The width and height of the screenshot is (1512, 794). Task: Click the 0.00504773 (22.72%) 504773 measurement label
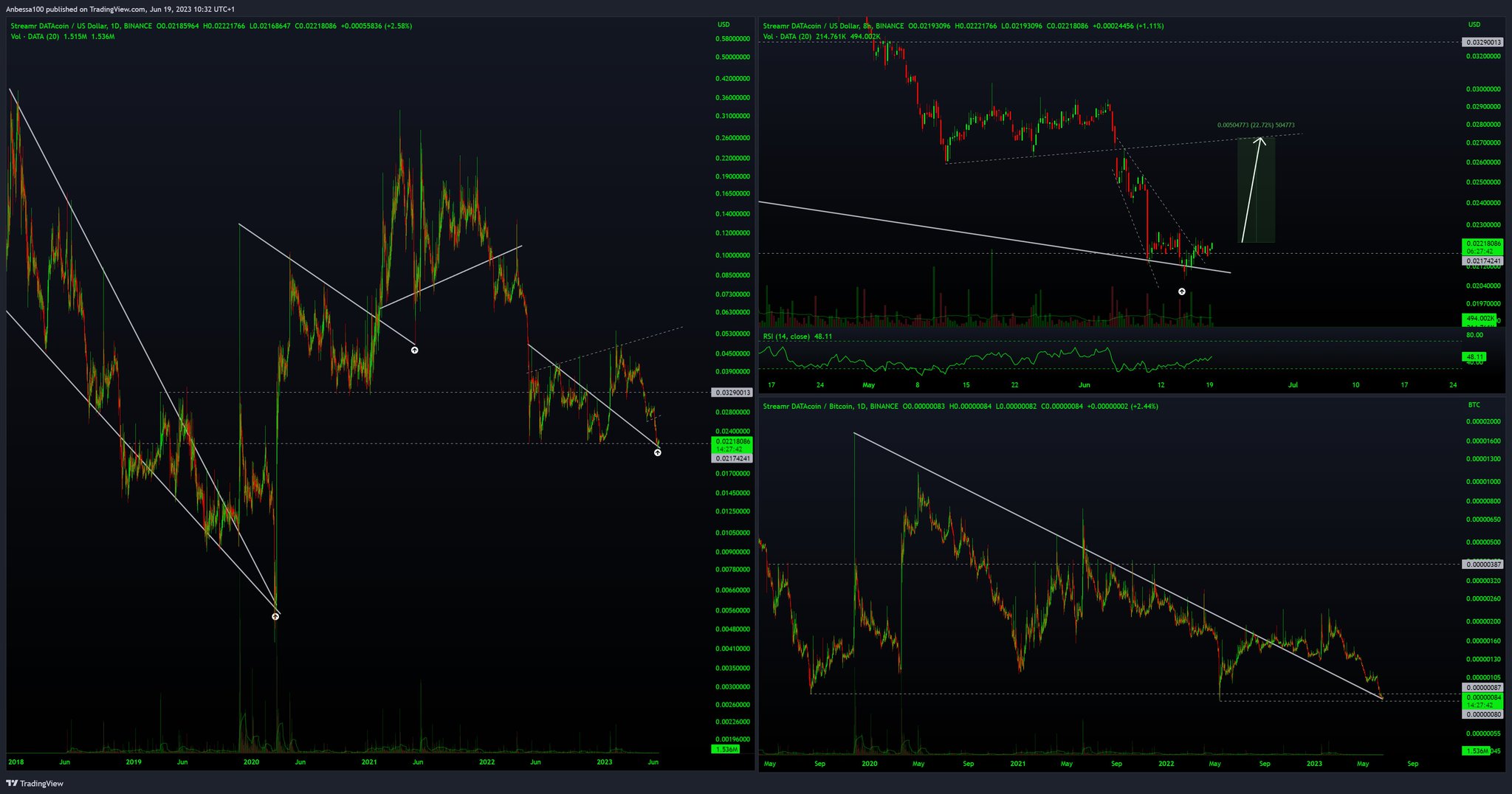pyautogui.click(x=1256, y=125)
